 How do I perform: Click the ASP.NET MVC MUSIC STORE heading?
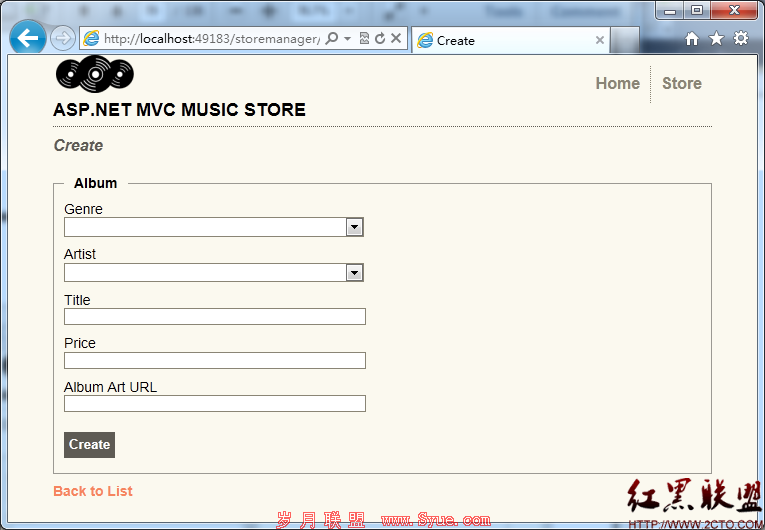[x=180, y=110]
